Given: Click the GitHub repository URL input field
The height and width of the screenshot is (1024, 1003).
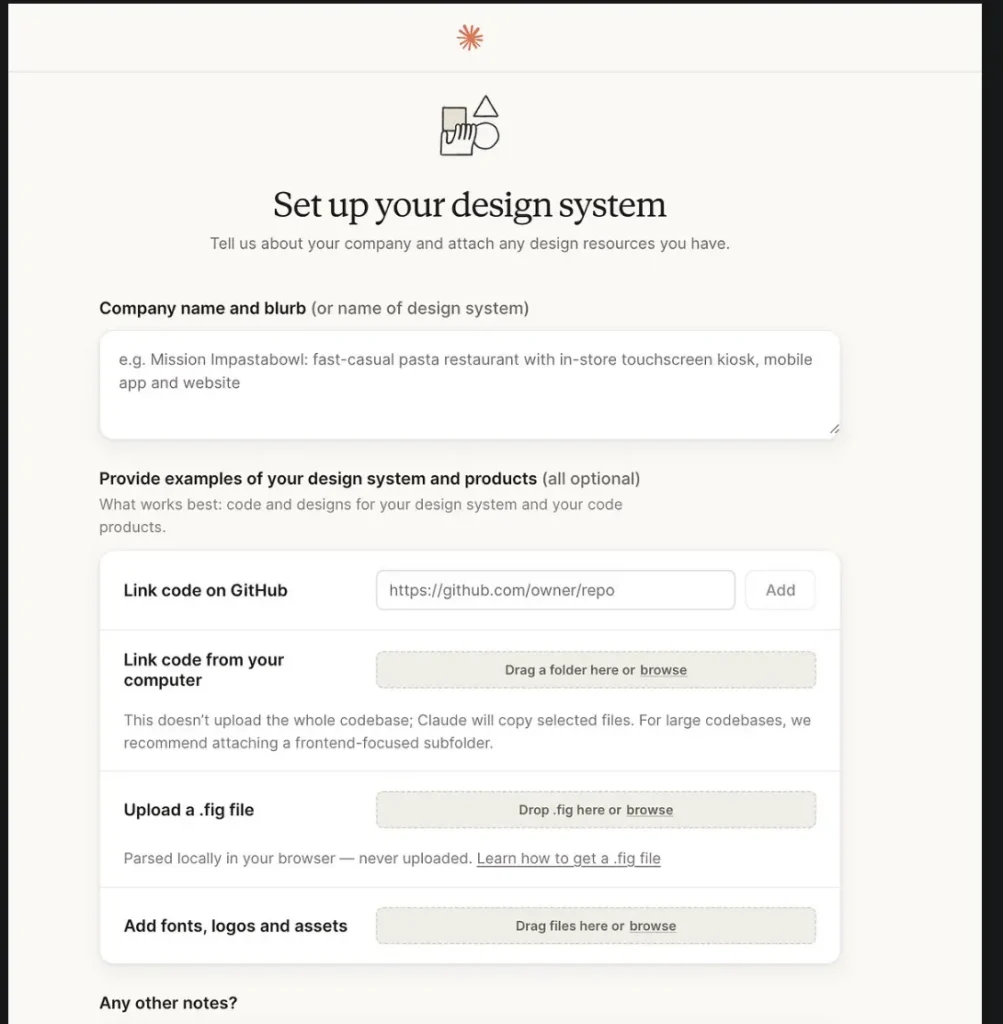Looking at the screenshot, I should (554, 590).
